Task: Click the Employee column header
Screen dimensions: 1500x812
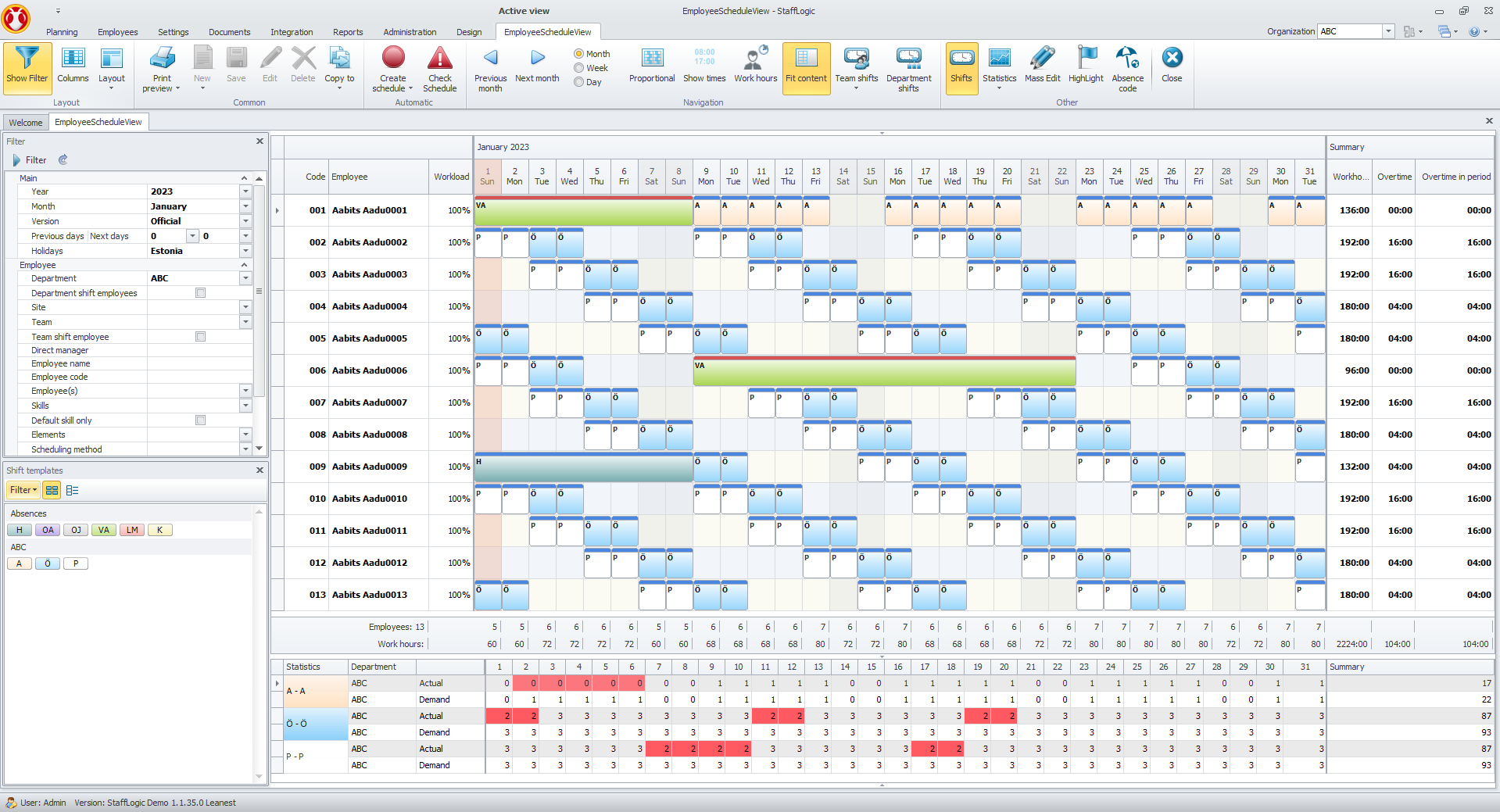Action: tap(378, 177)
